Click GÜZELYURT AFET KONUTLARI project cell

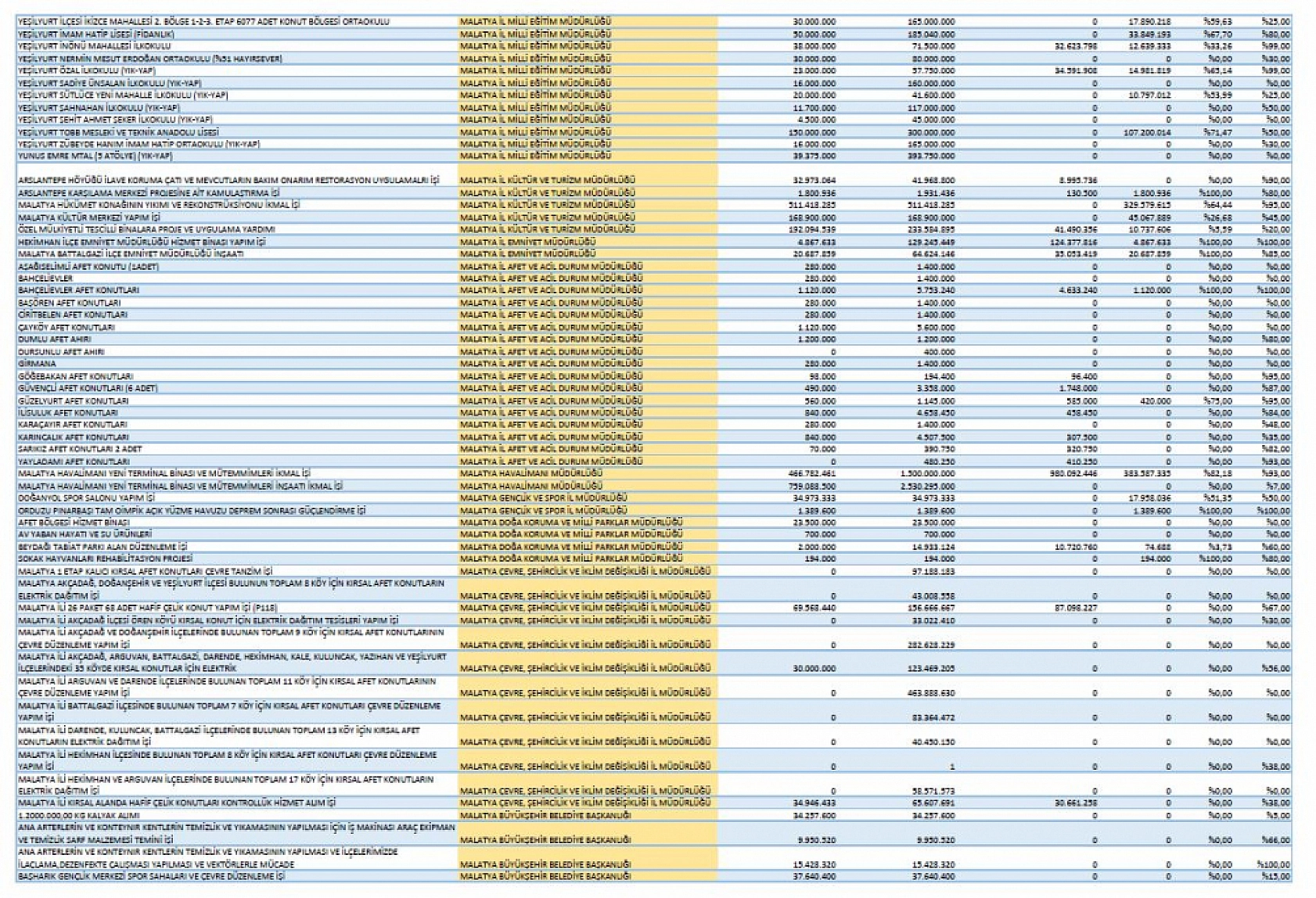[74, 401]
